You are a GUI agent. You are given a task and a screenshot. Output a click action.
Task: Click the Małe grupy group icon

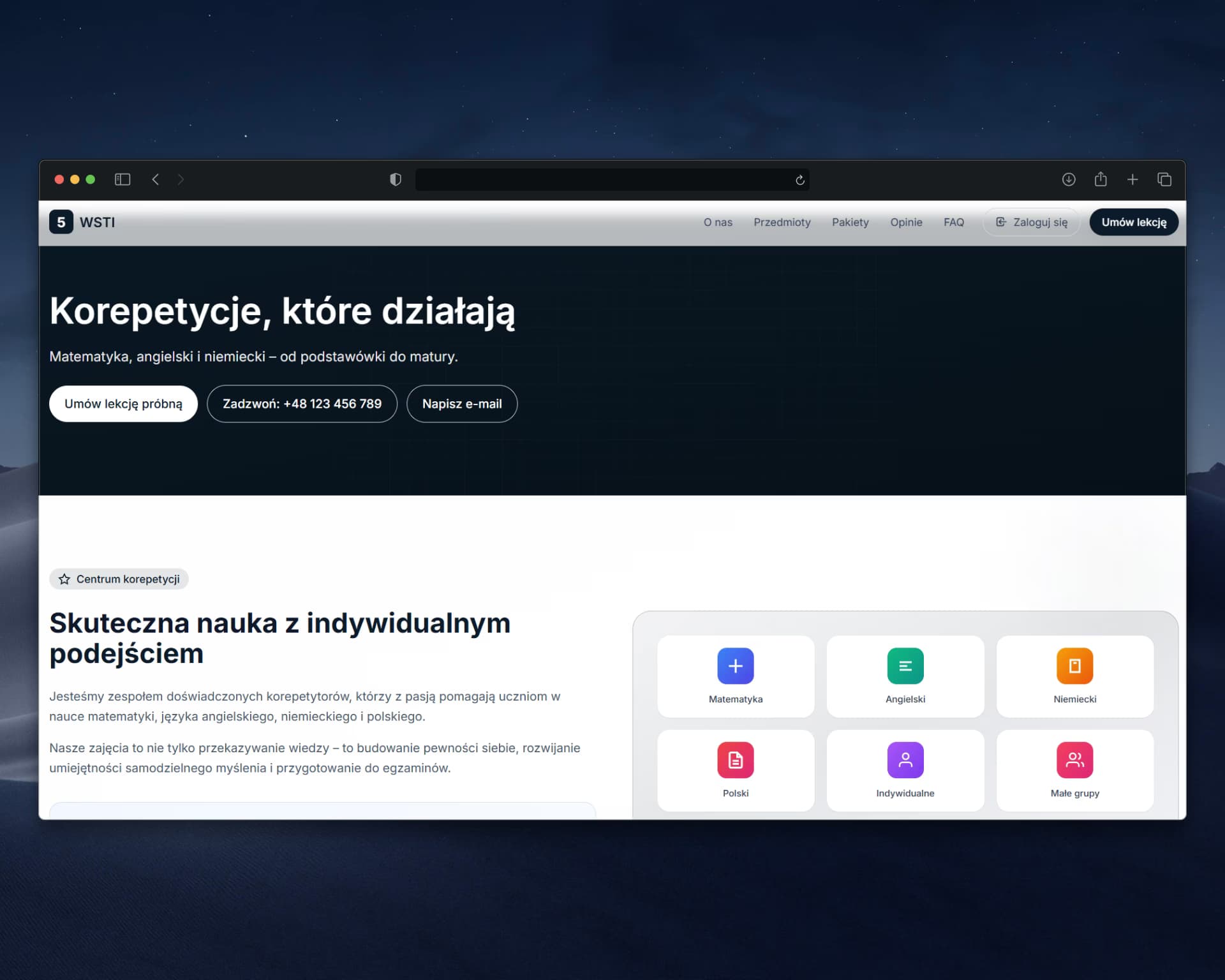(x=1074, y=760)
